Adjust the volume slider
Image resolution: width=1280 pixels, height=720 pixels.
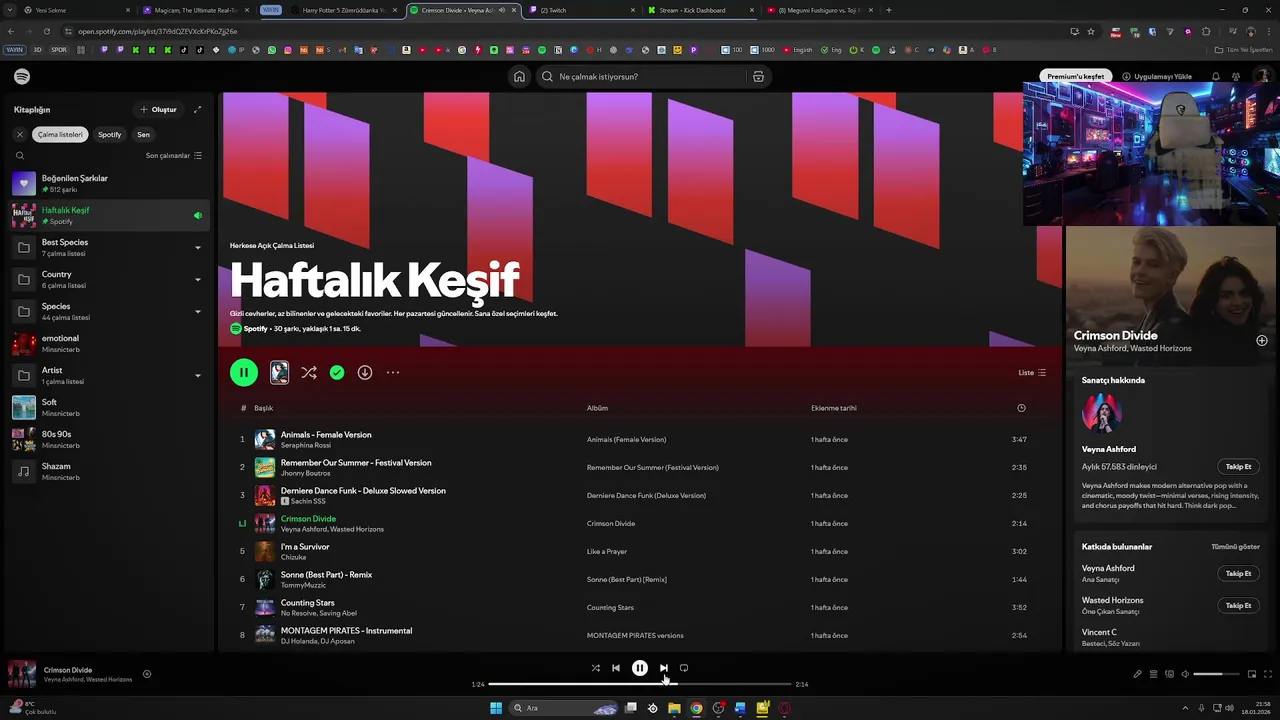pos(1215,674)
